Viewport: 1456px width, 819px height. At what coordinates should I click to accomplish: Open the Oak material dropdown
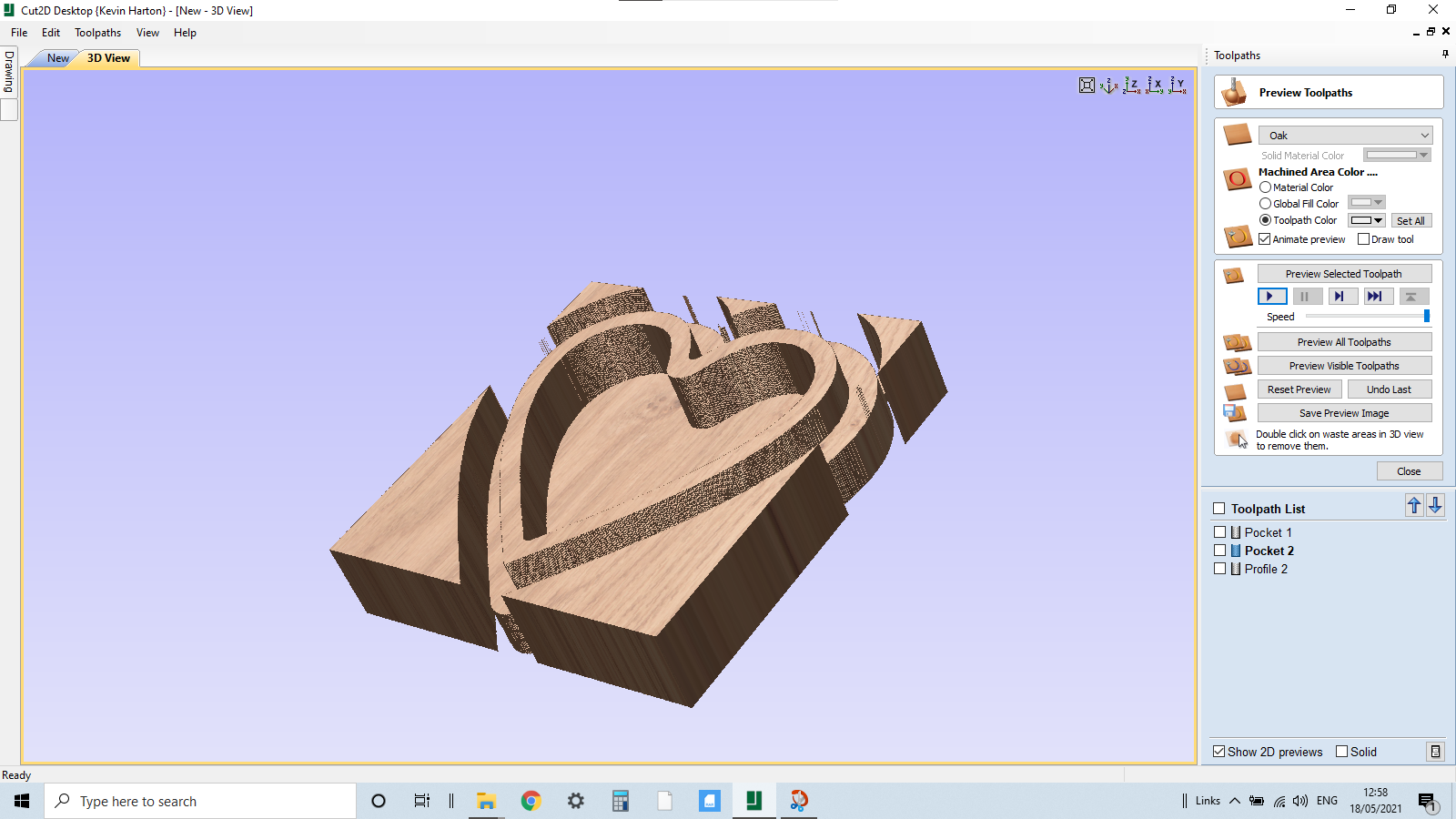coord(1345,135)
